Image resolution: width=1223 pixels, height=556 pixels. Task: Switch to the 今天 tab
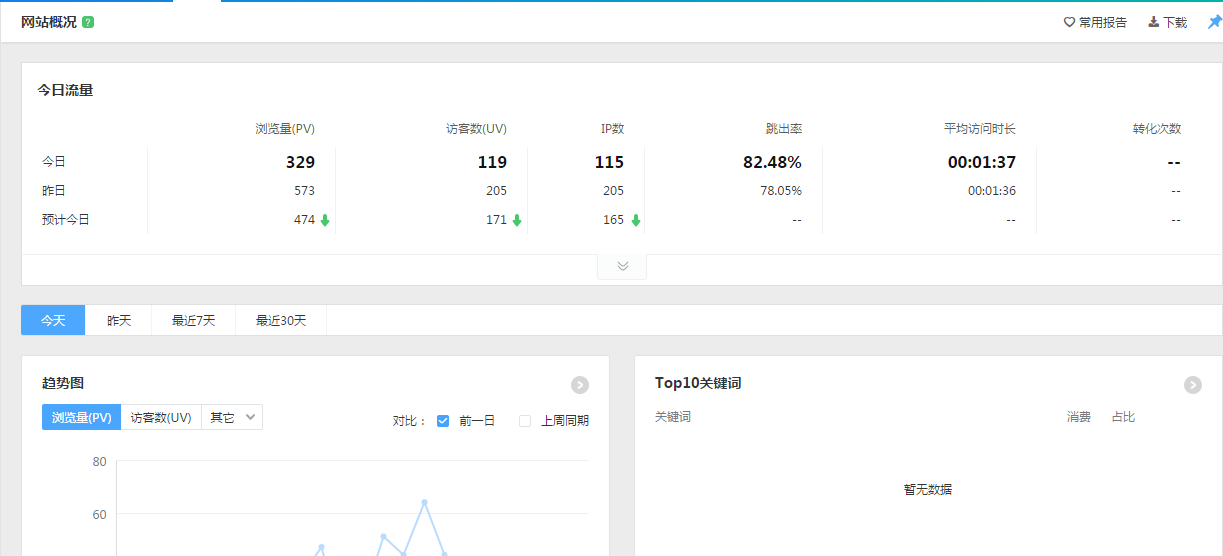tap(53, 320)
